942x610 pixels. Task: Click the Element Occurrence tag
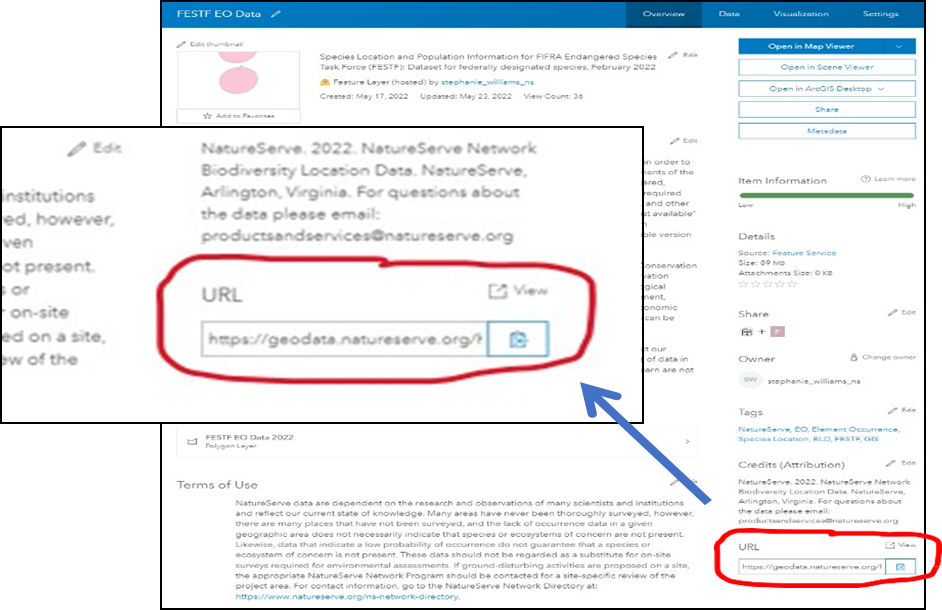(x=854, y=429)
